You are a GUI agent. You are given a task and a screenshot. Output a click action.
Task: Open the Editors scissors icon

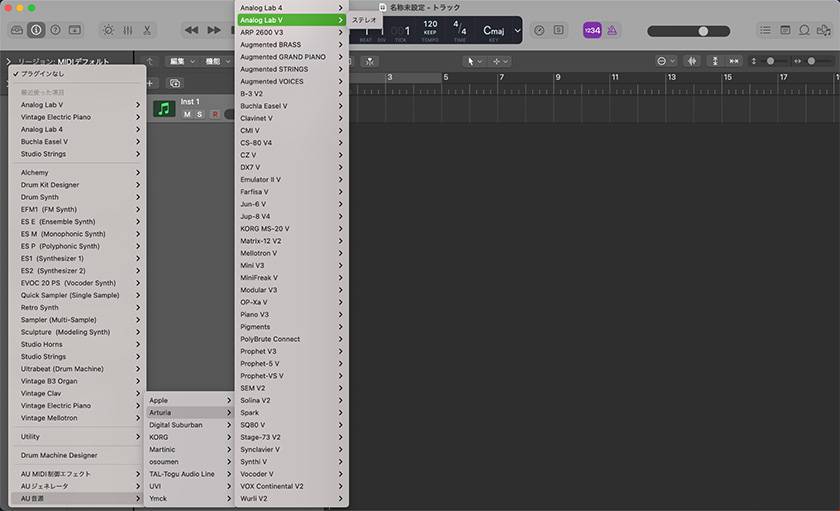point(148,30)
